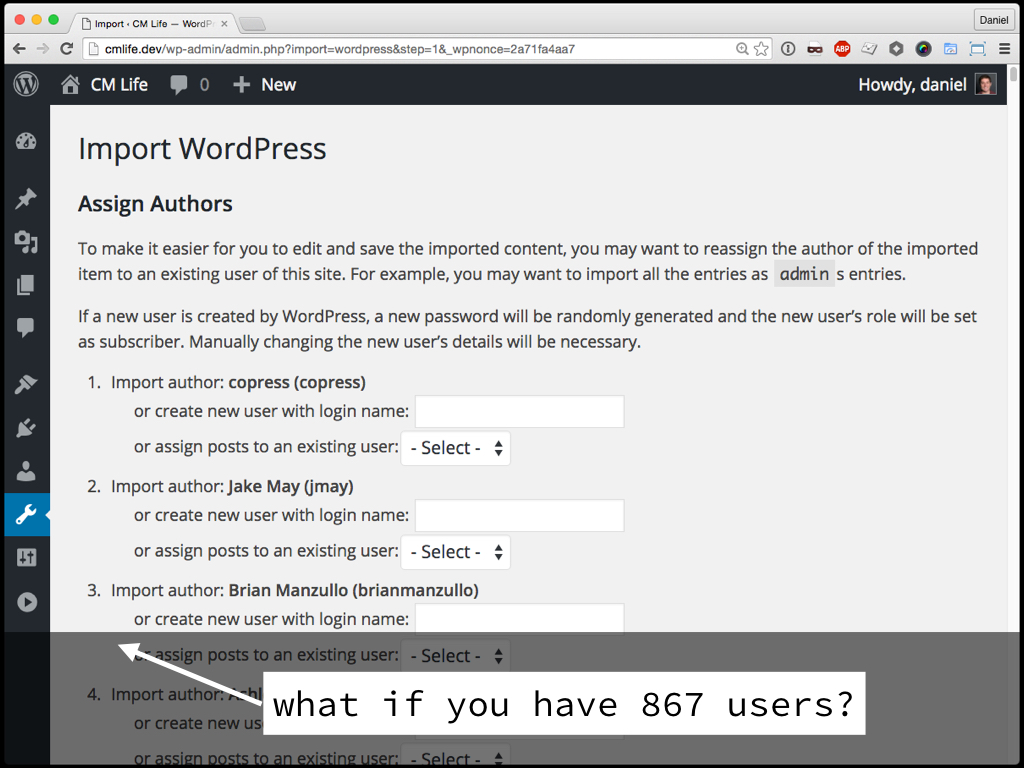
Task: Click author name copress (copress)
Action: pyautogui.click(x=296, y=382)
